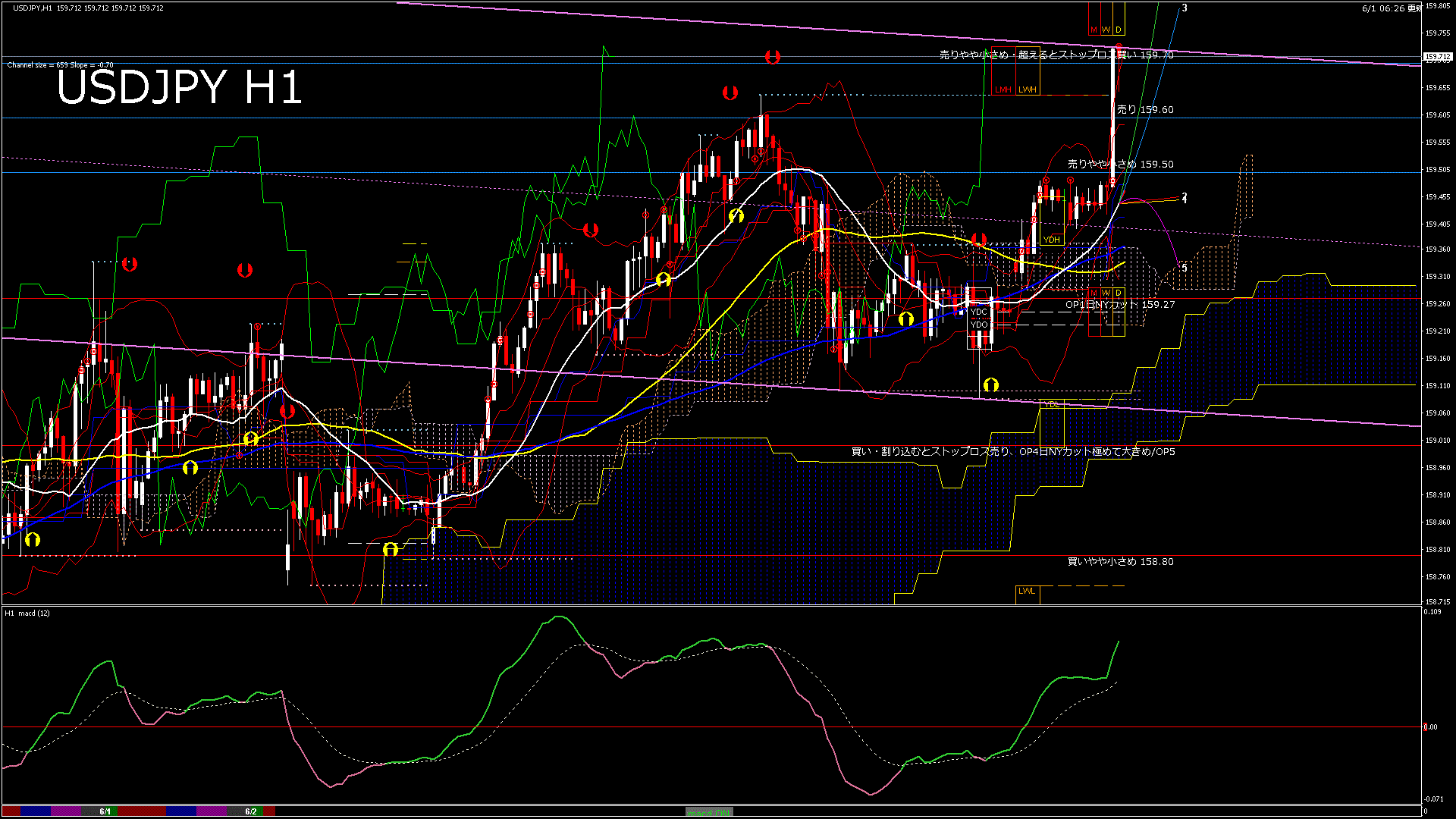Click the USDJPY,H1 OHLC header line

tap(88, 8)
